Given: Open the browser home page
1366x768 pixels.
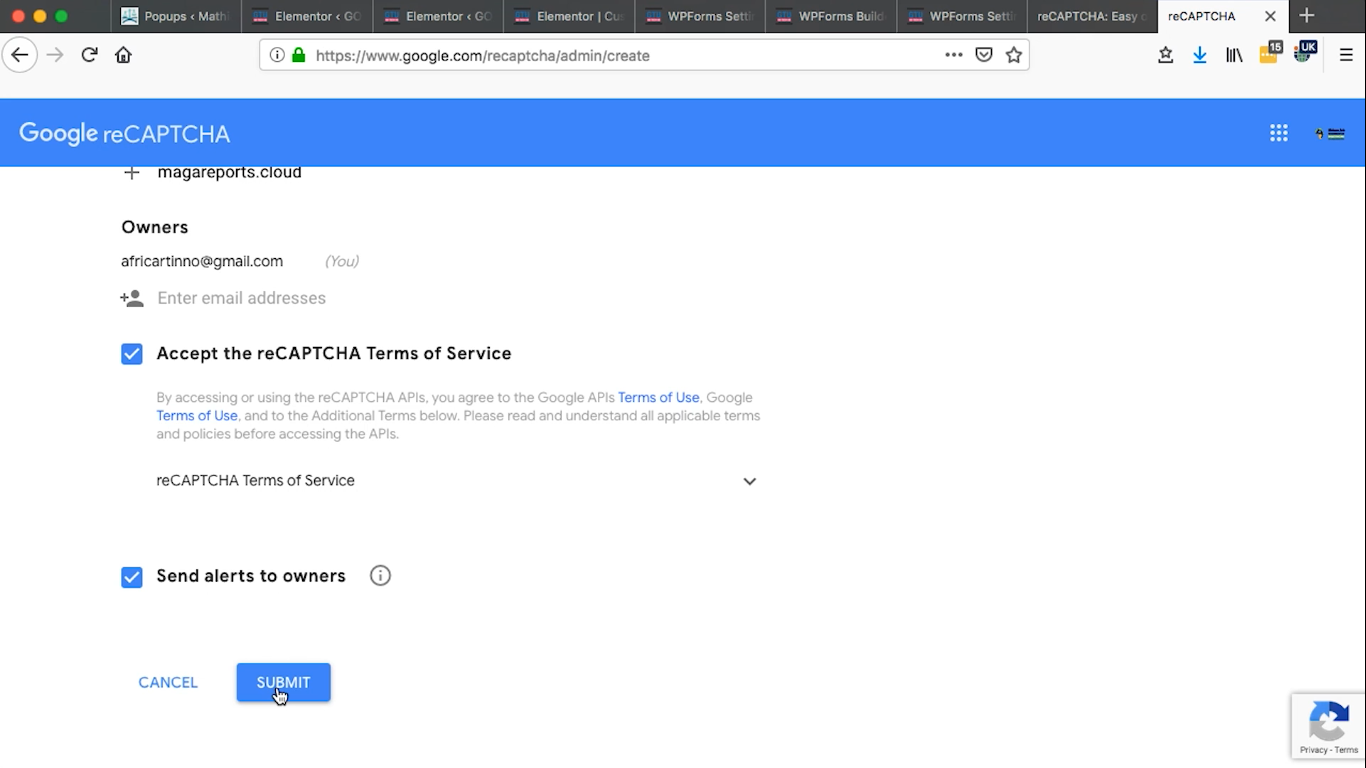Looking at the screenshot, I should pyautogui.click(x=123, y=55).
